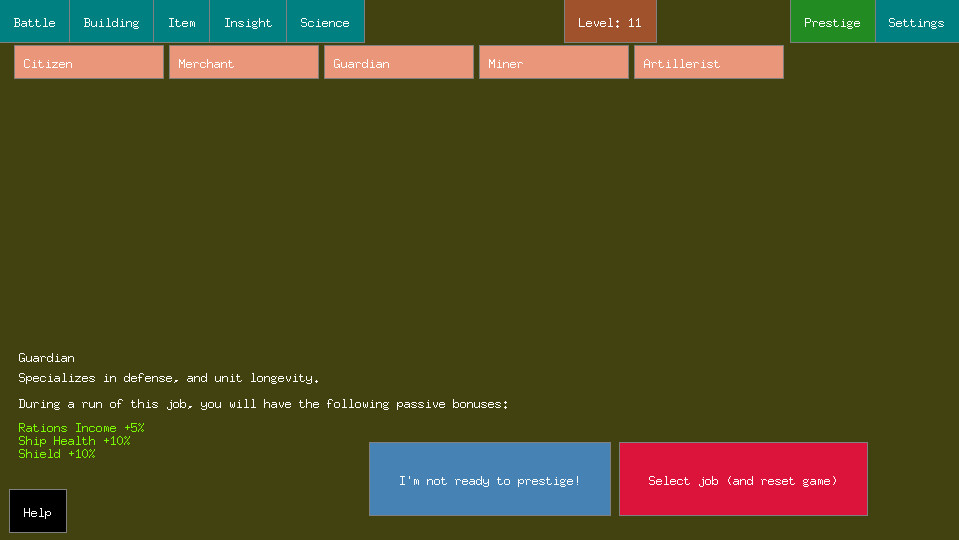Choose the Miner job
The image size is (959, 540).
pyautogui.click(x=554, y=62)
